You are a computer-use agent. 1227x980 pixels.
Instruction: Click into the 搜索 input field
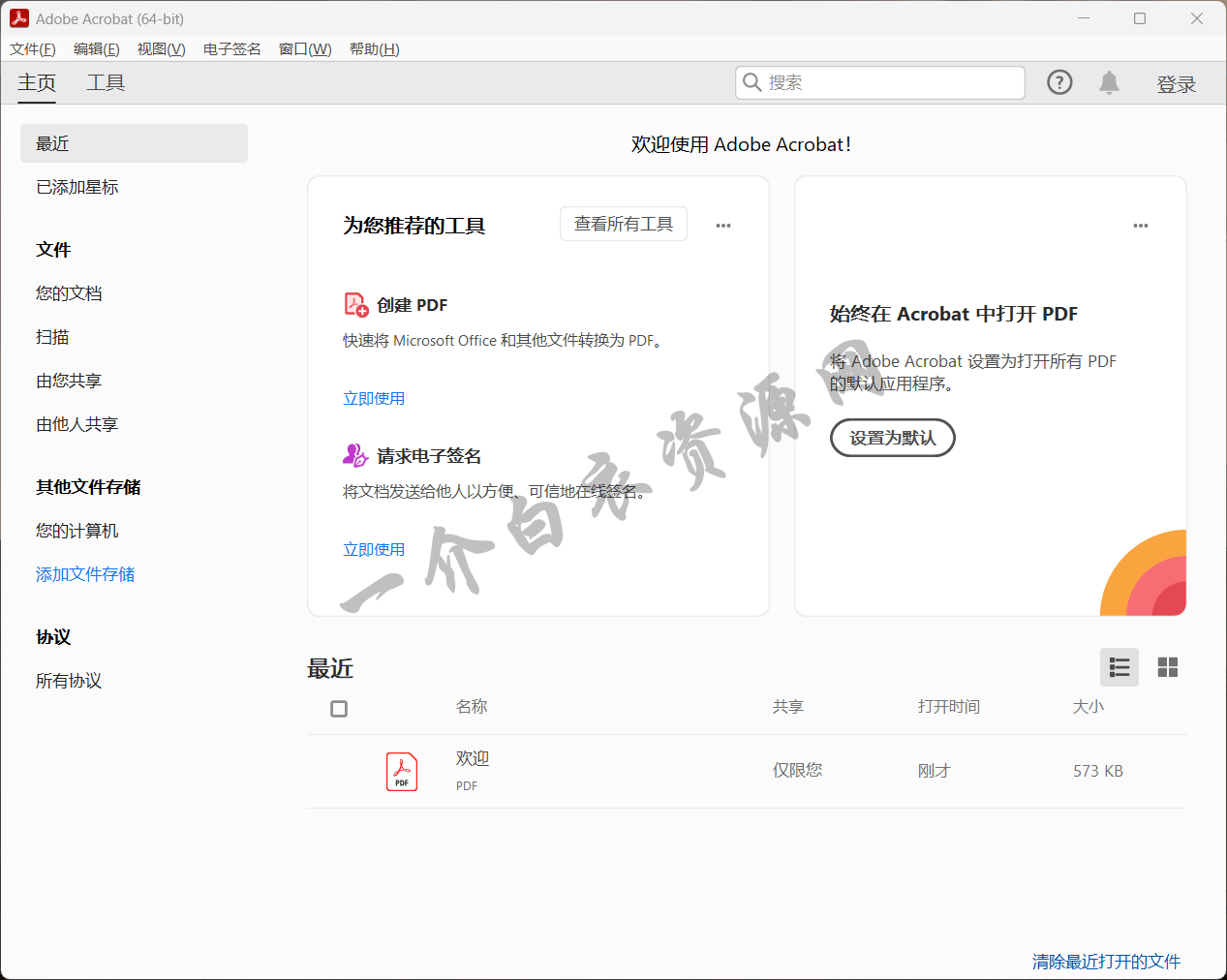pos(891,83)
